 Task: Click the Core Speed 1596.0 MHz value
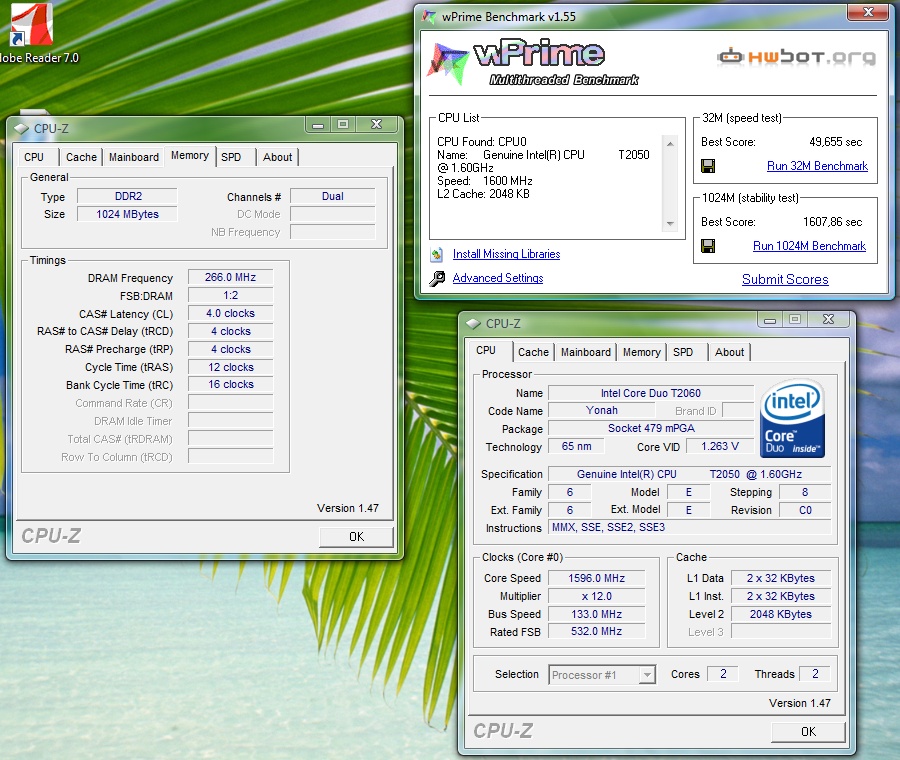point(596,578)
